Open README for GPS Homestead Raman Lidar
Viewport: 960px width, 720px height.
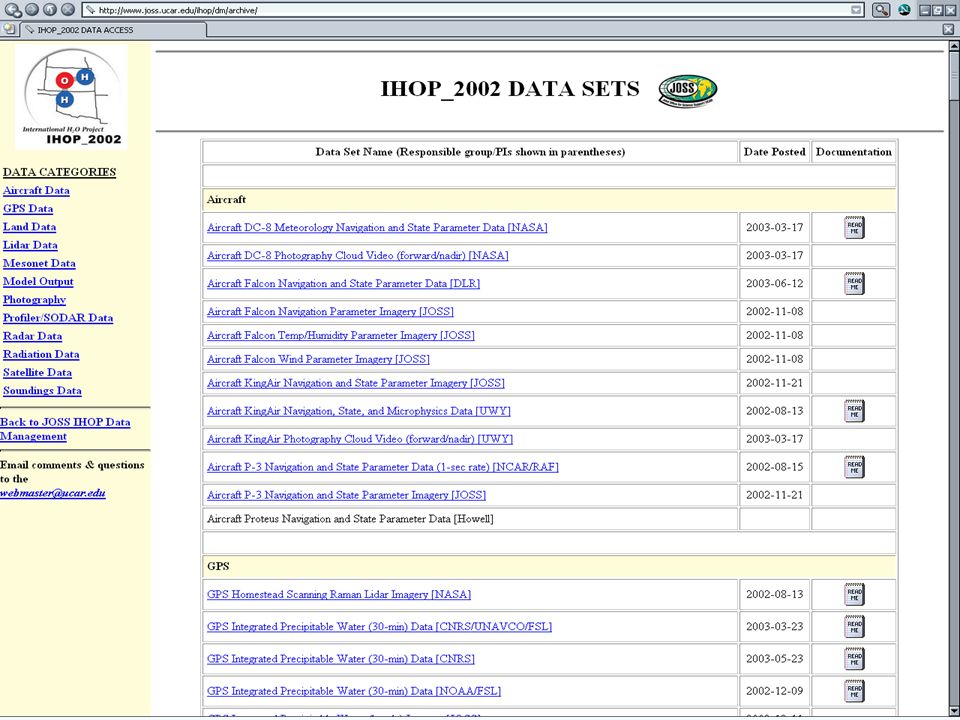[854, 594]
